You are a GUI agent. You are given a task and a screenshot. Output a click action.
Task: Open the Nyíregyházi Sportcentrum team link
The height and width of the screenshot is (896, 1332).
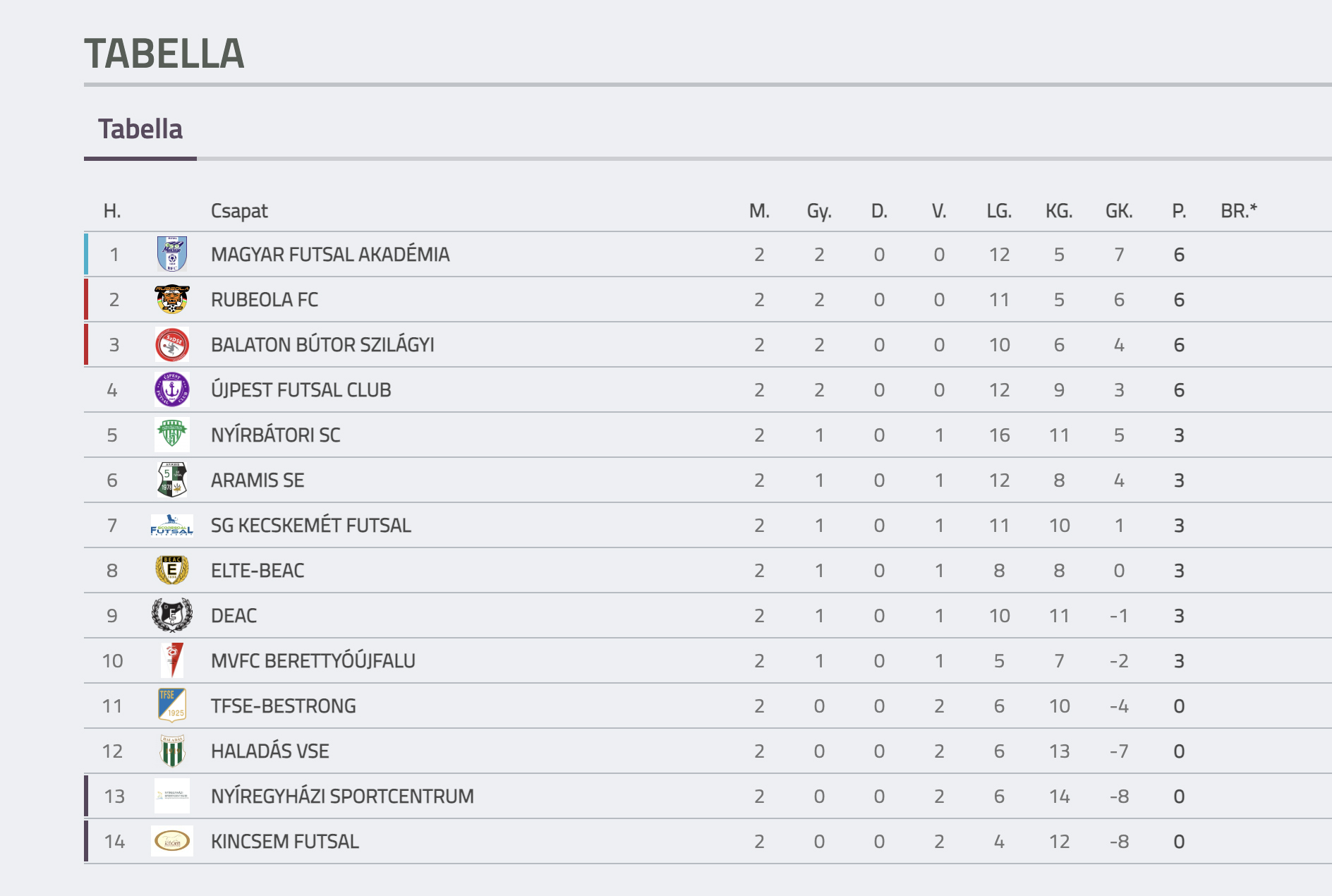[x=342, y=797]
